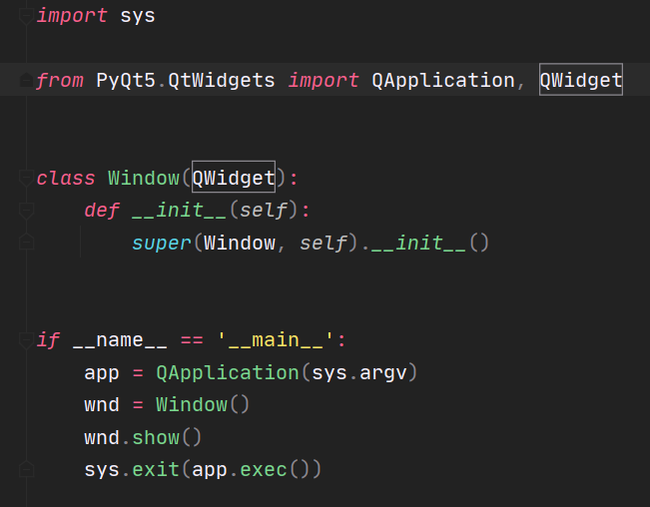Click the 'if' keyword
Screen dimensions: 650x507
(x=48, y=340)
